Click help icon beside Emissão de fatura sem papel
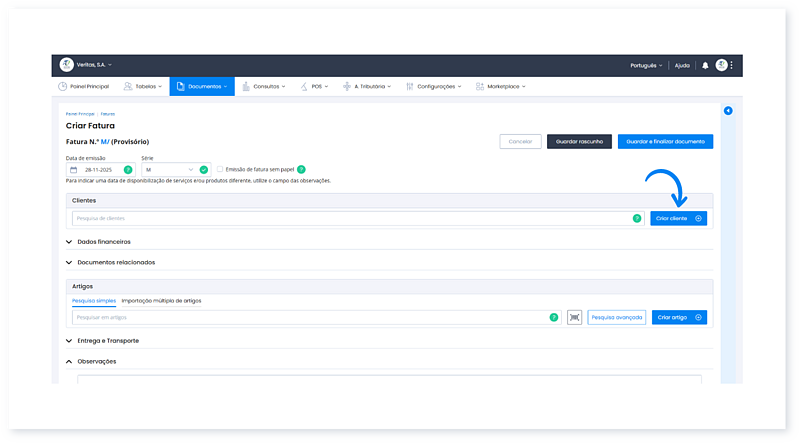This screenshot has width=800, height=443. tap(301, 170)
